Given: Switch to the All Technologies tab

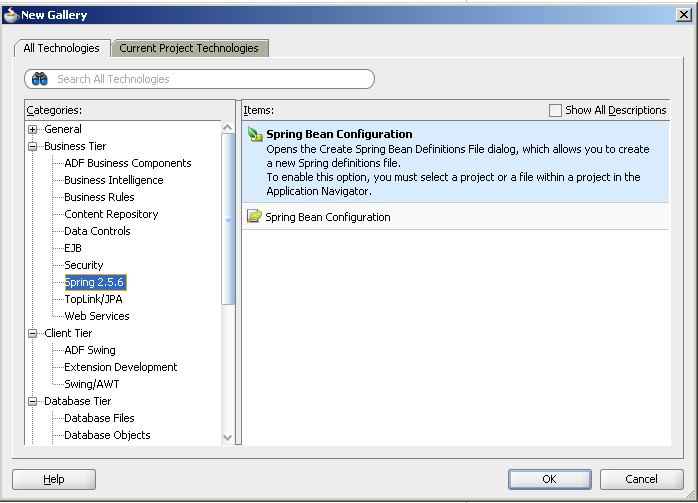Looking at the screenshot, I should [62, 48].
